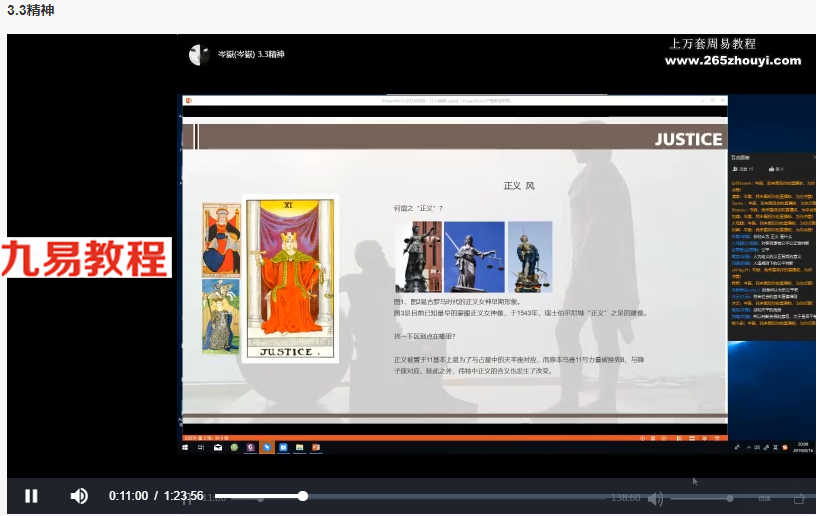Open the purple taskbar app icon

250,447
